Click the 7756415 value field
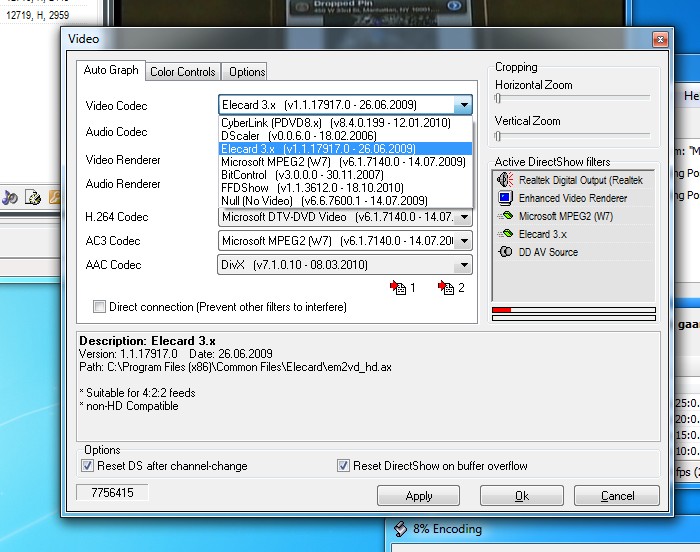Viewport: 700px width, 552px height. 112,493
